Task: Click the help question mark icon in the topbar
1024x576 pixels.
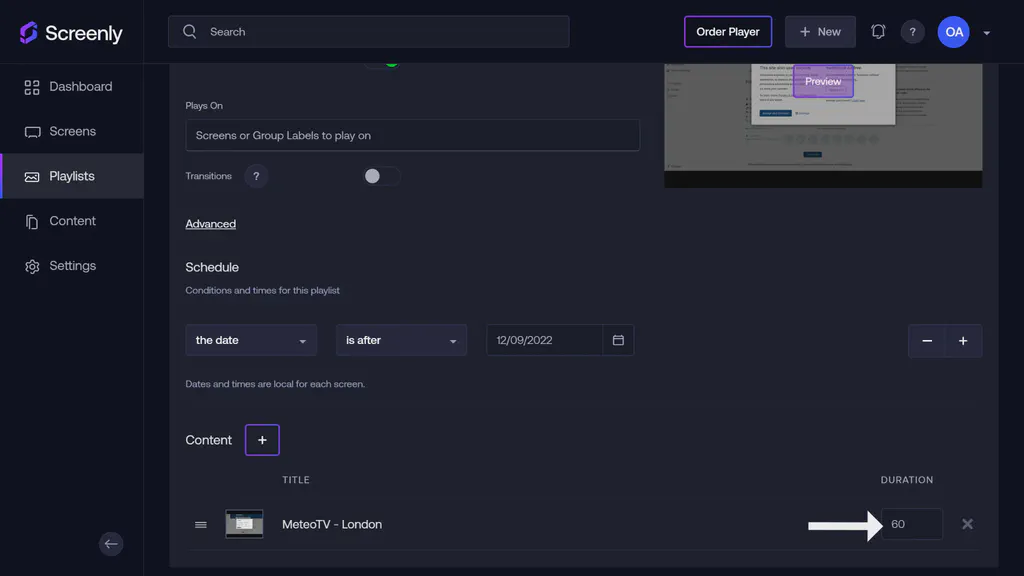Action: (x=912, y=31)
